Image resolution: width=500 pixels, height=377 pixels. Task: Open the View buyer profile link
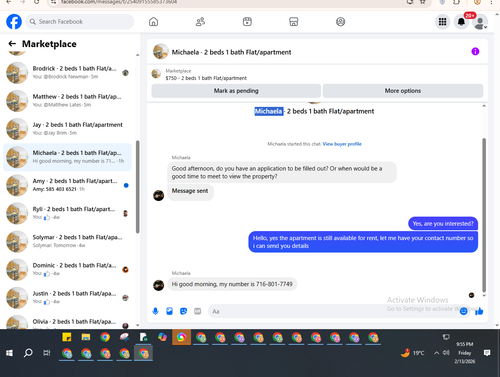(342, 144)
